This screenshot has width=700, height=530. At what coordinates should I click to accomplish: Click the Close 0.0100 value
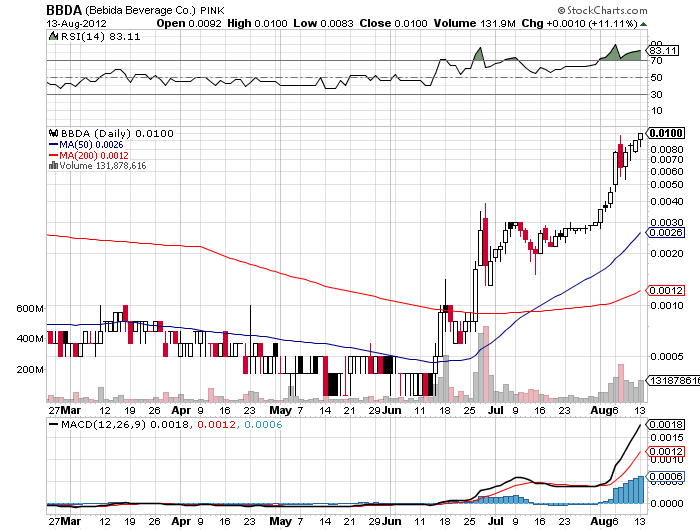coord(393,23)
